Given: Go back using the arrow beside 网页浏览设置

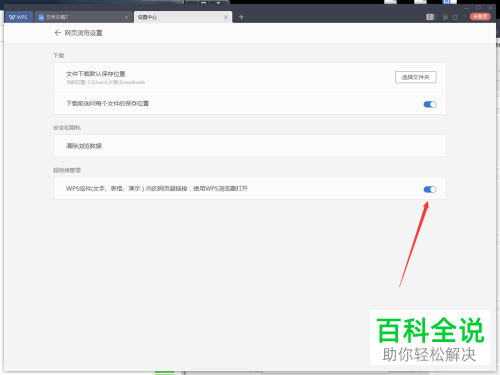Looking at the screenshot, I should pos(58,33).
